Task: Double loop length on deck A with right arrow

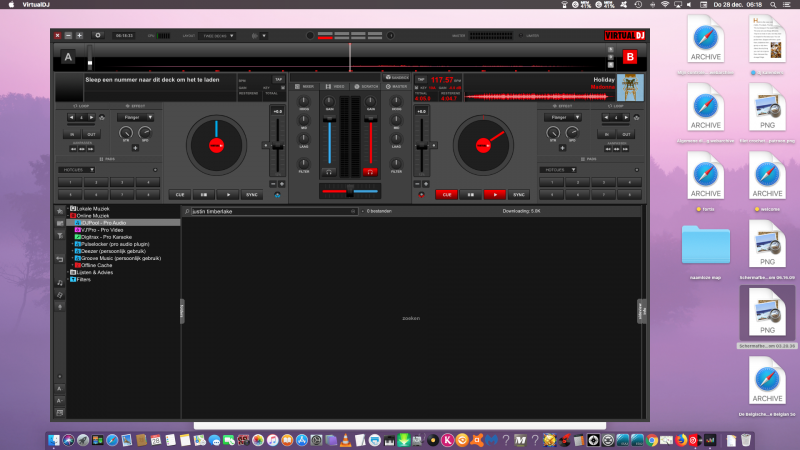Action: click(91, 117)
